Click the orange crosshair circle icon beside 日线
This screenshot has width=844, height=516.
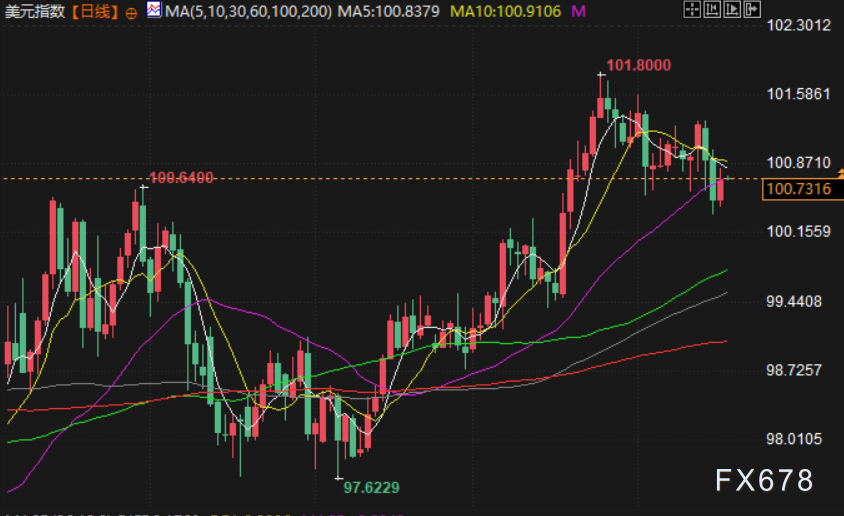131,13
